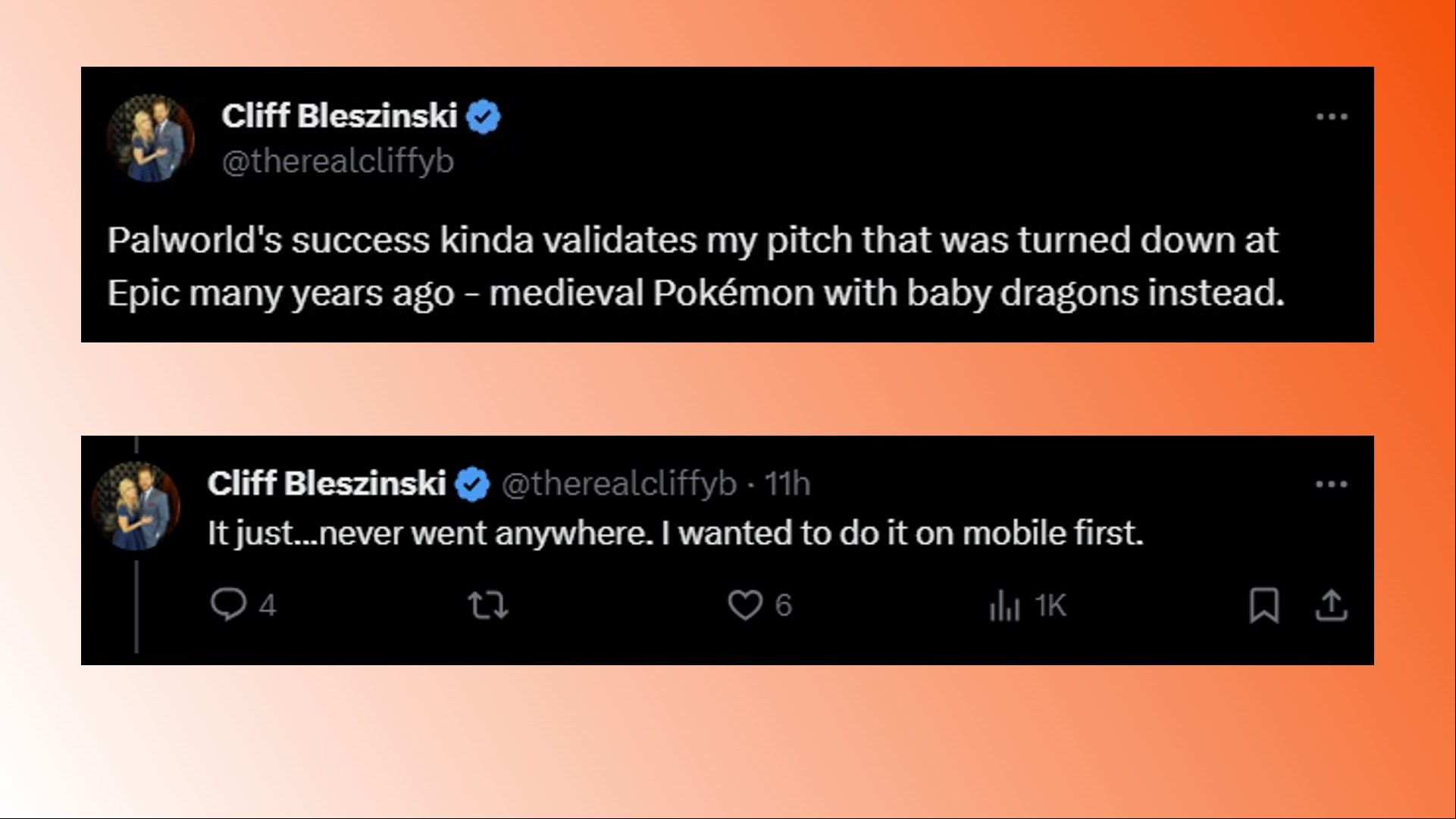
Task: Open the reply tweet's profile picture
Action: [x=136, y=505]
